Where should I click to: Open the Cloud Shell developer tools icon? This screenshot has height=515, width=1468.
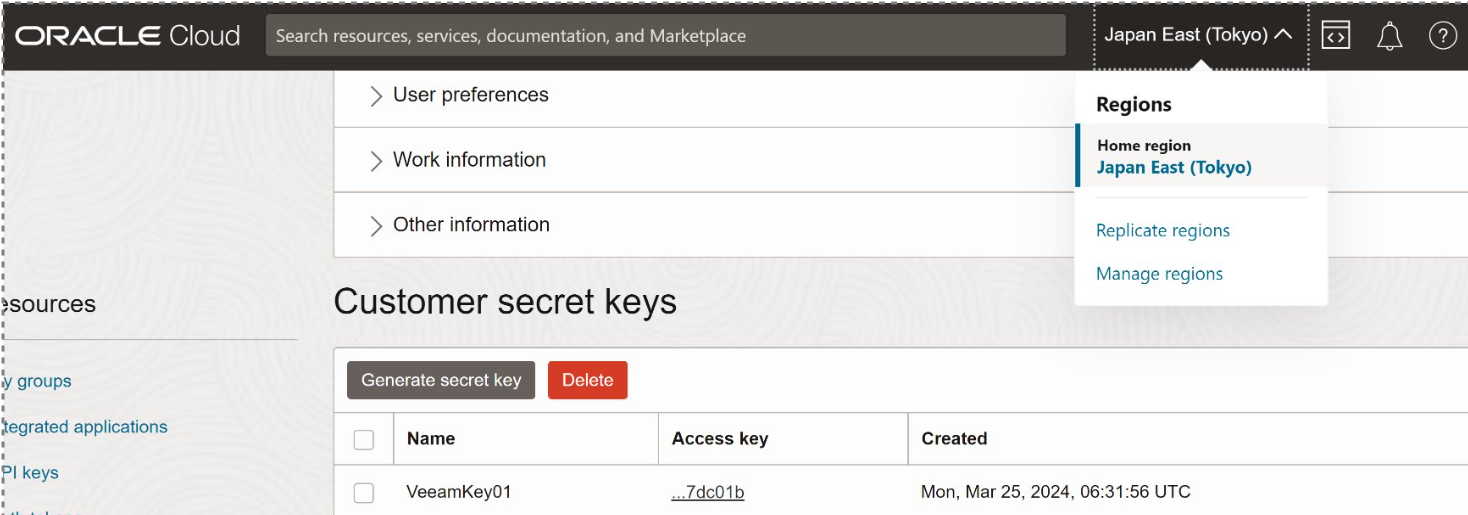pyautogui.click(x=1336, y=36)
